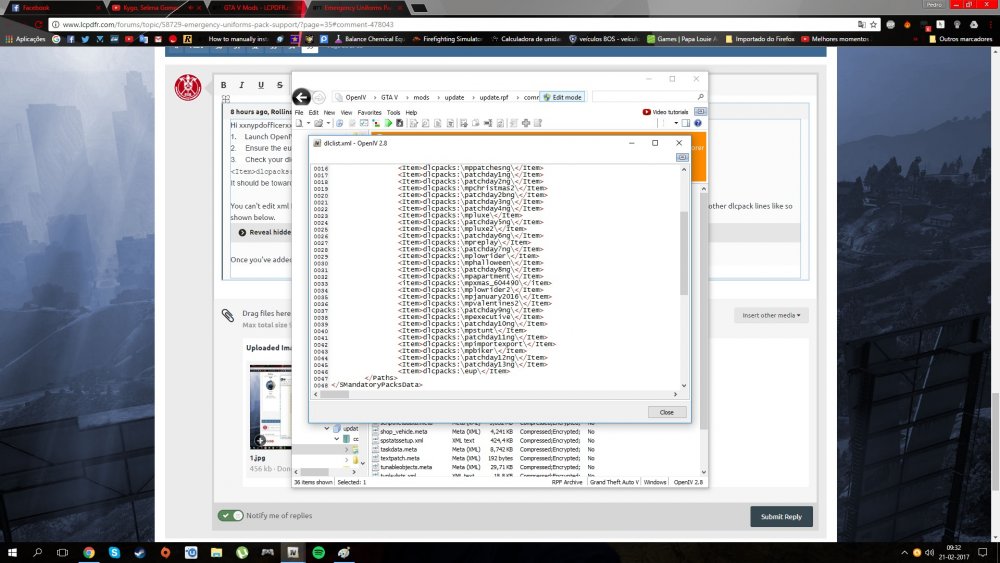Click Strikethrough formatting in reply editor
This screenshot has width=1000, height=563.
[279, 85]
